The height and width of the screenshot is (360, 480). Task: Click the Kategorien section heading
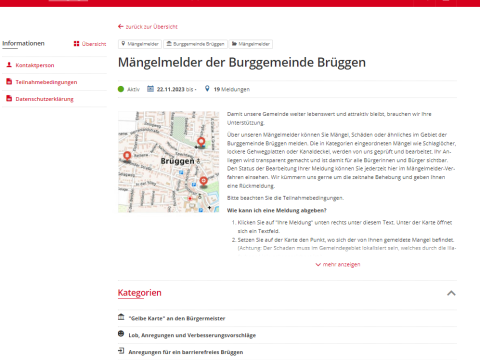140,293
